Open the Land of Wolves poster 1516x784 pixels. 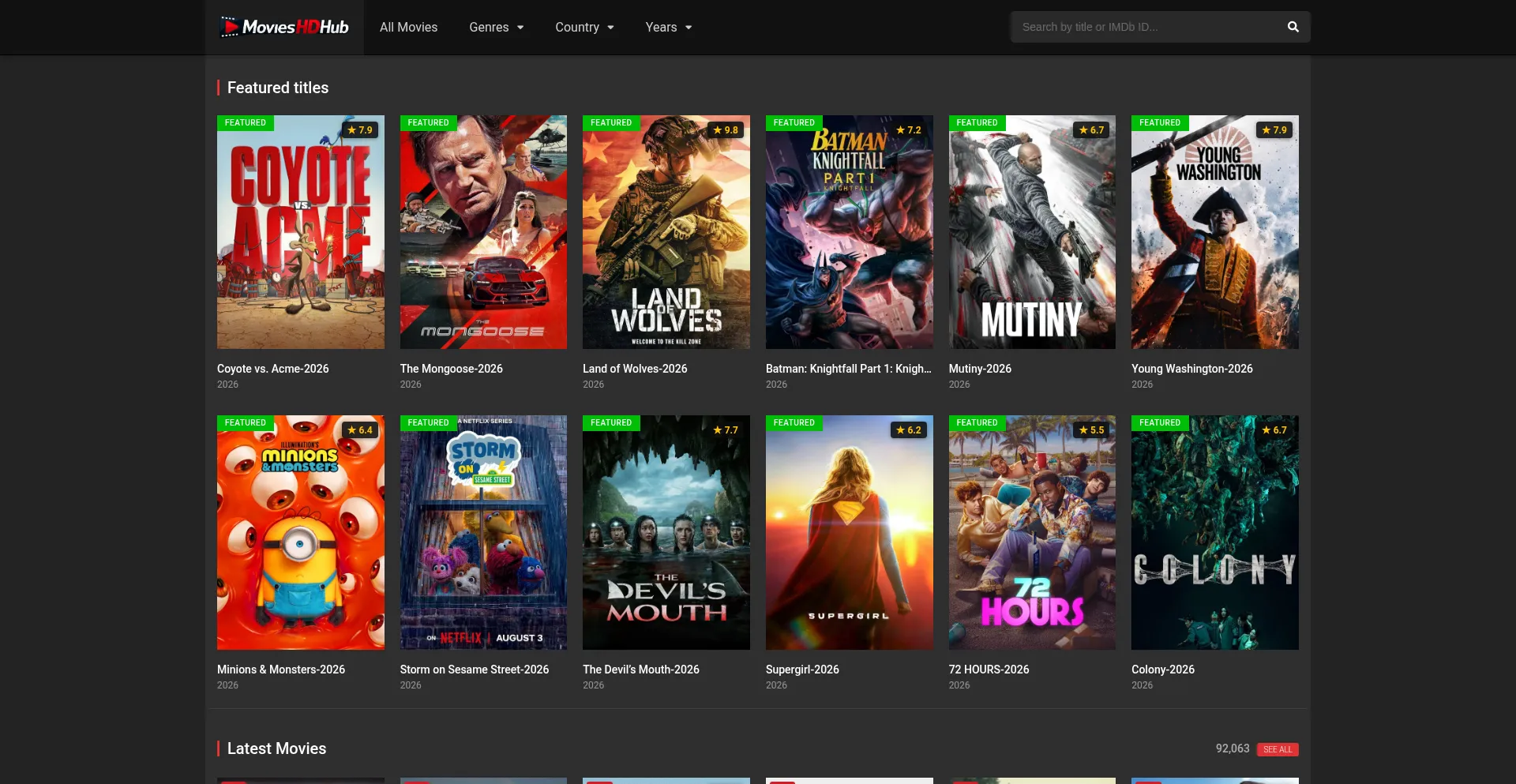click(666, 232)
